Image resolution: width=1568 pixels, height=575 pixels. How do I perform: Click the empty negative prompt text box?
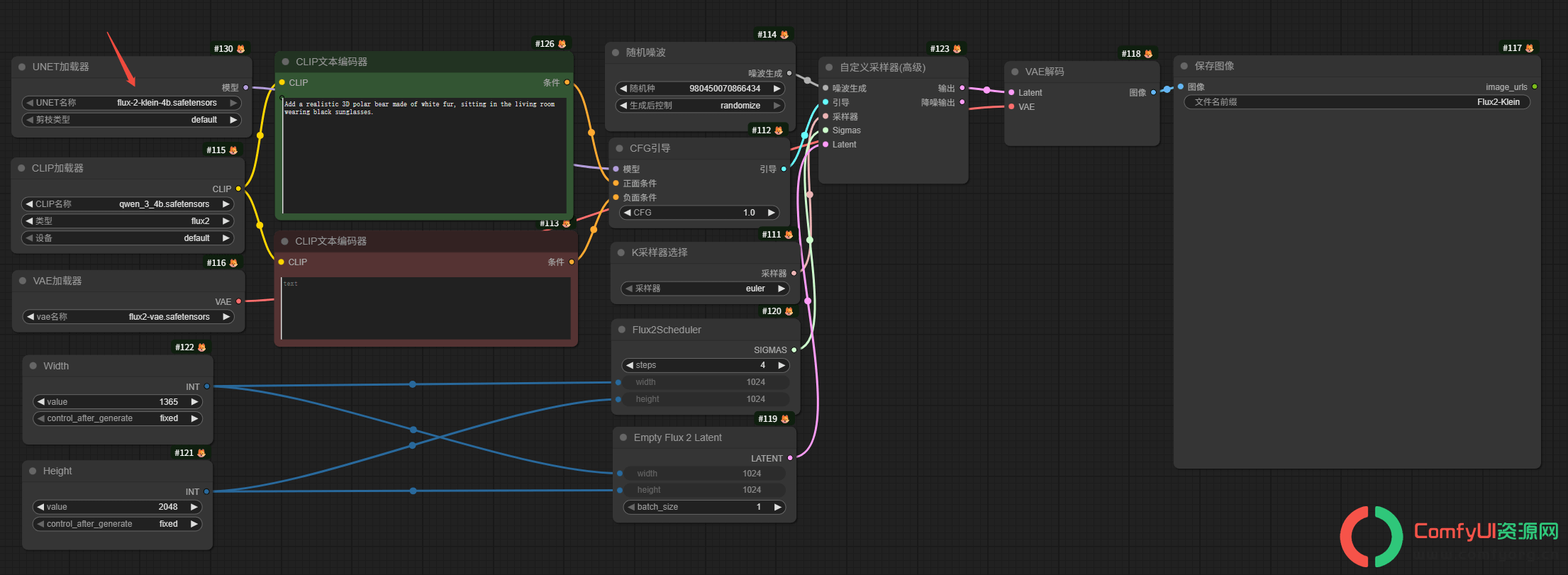(426, 308)
